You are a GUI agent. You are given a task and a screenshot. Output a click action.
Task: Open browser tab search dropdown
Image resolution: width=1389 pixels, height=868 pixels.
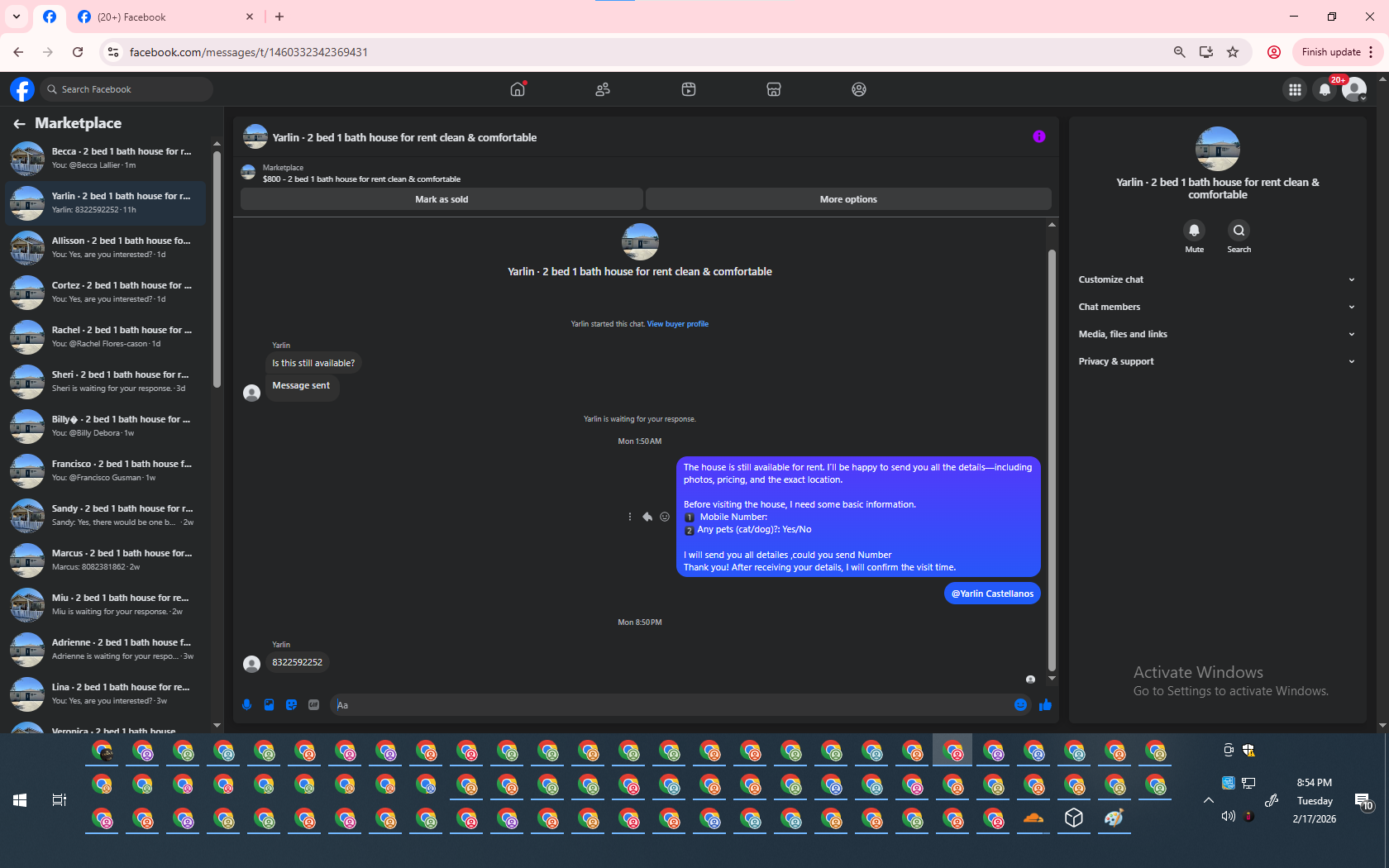point(17,17)
